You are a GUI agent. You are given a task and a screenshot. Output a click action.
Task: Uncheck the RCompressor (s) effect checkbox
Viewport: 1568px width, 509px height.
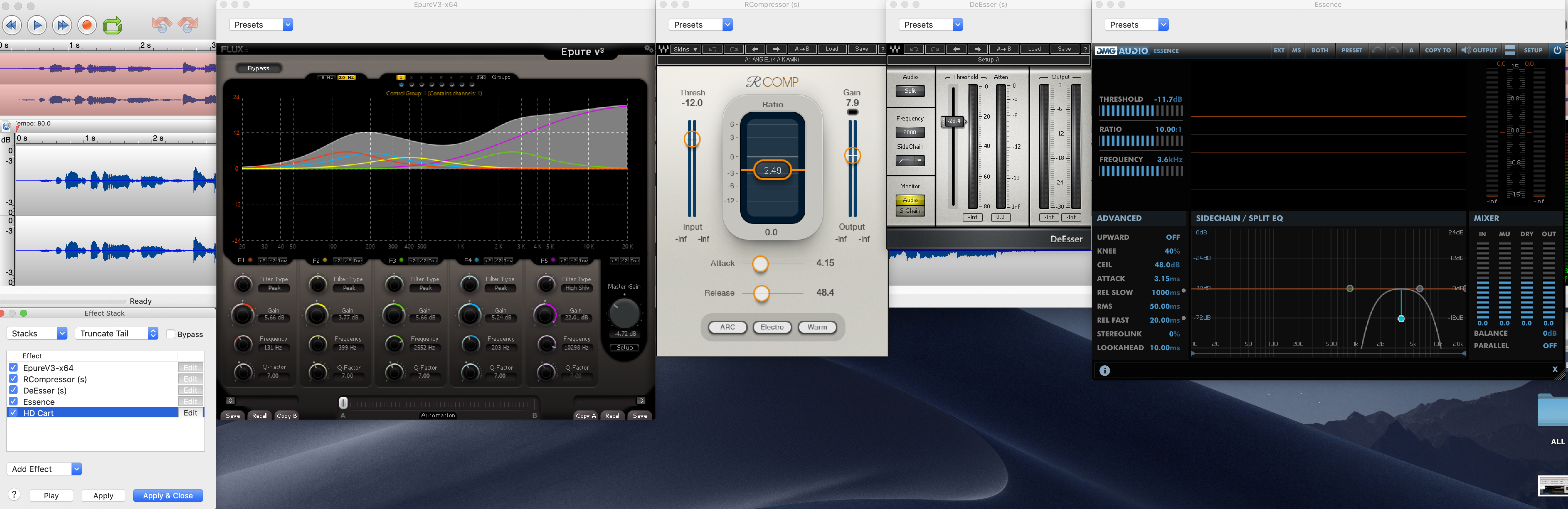pos(13,379)
